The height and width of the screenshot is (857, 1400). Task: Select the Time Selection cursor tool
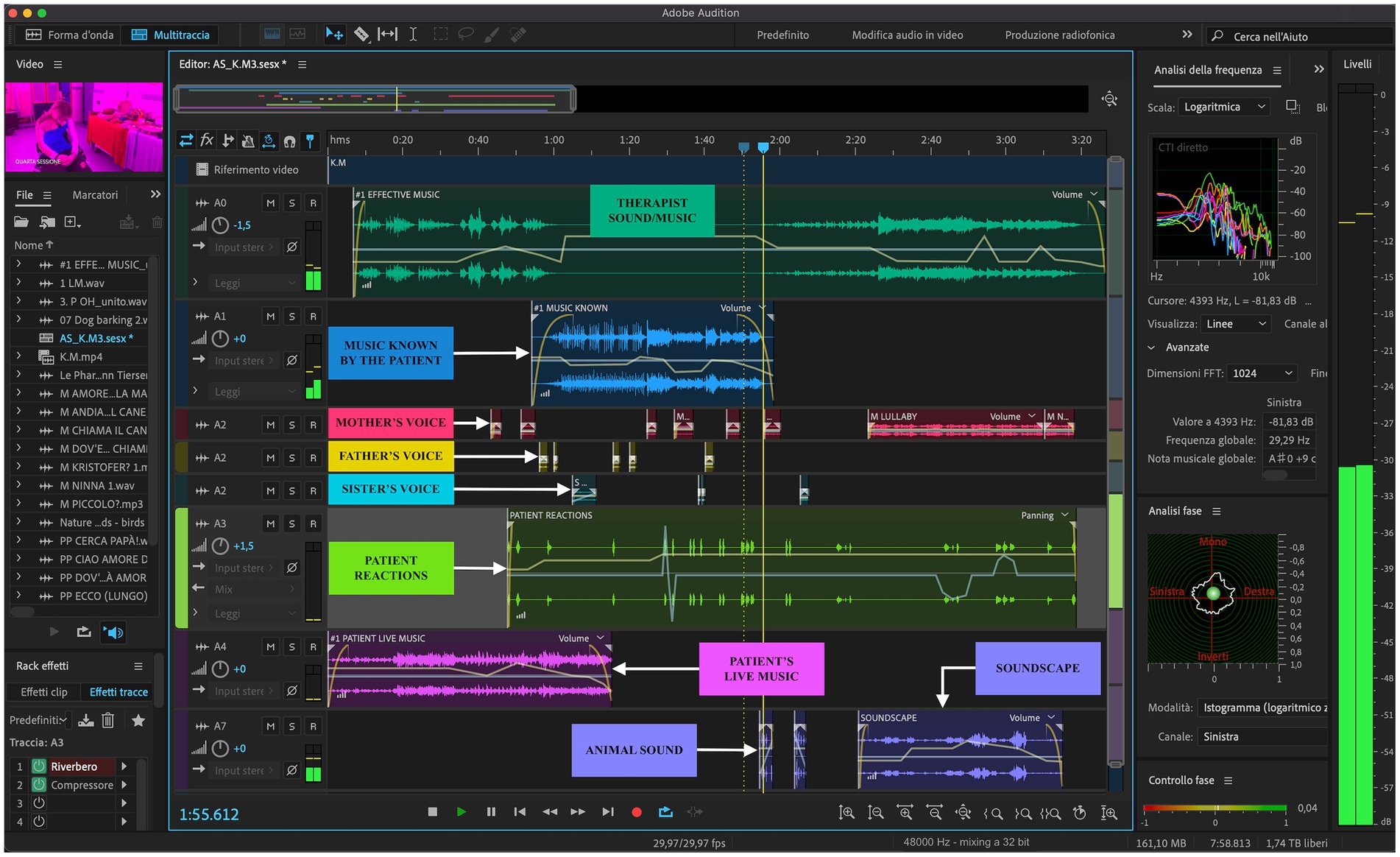413,34
